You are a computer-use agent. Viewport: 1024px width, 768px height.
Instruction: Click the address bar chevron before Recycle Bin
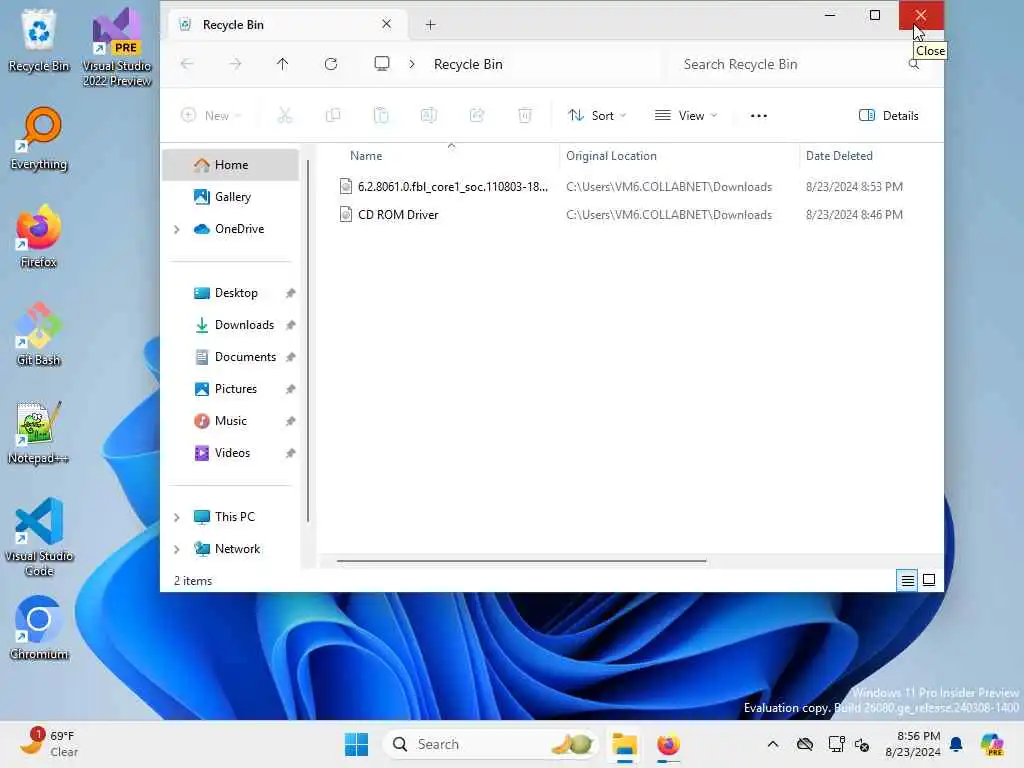412,64
